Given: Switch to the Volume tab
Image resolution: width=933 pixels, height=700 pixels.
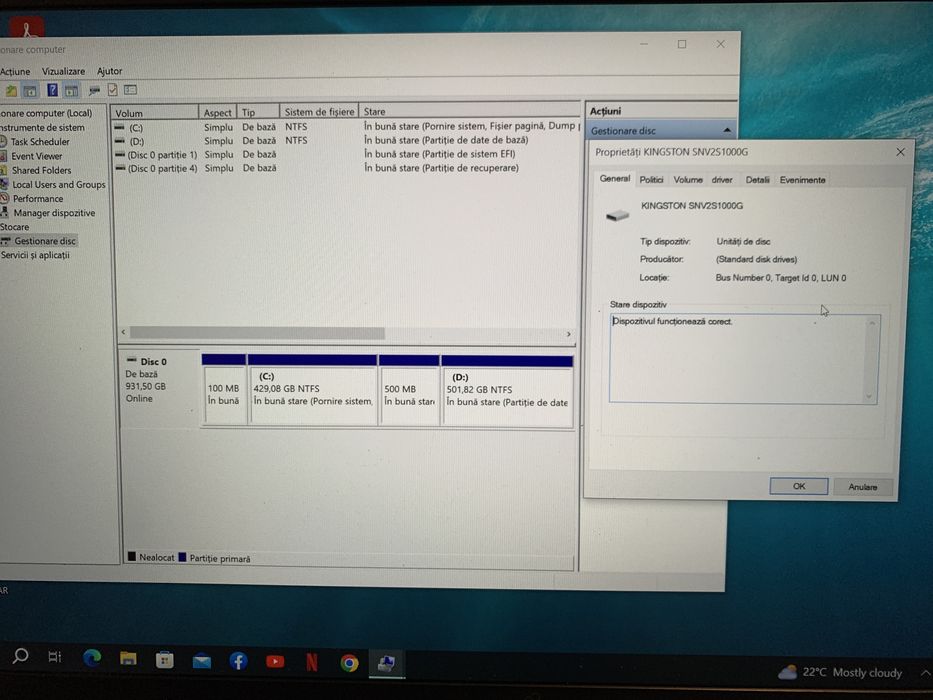Looking at the screenshot, I should (x=688, y=180).
